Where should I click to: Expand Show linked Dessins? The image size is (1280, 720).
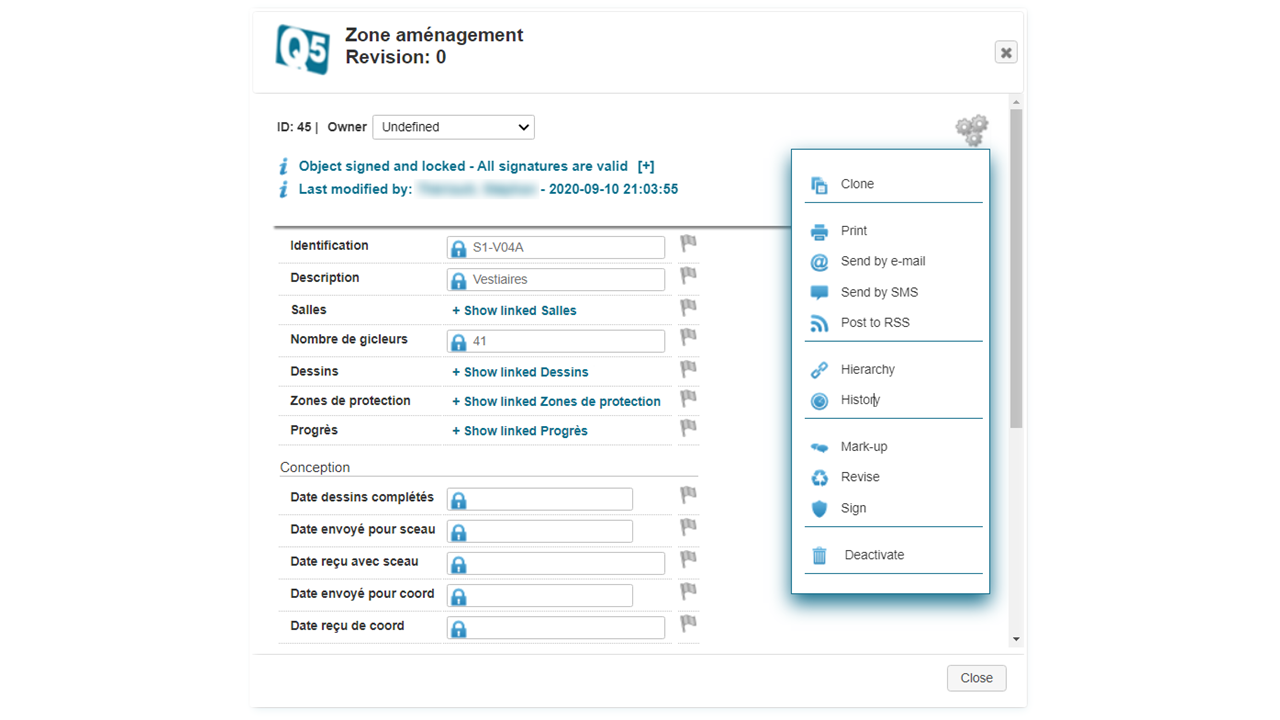(x=520, y=372)
